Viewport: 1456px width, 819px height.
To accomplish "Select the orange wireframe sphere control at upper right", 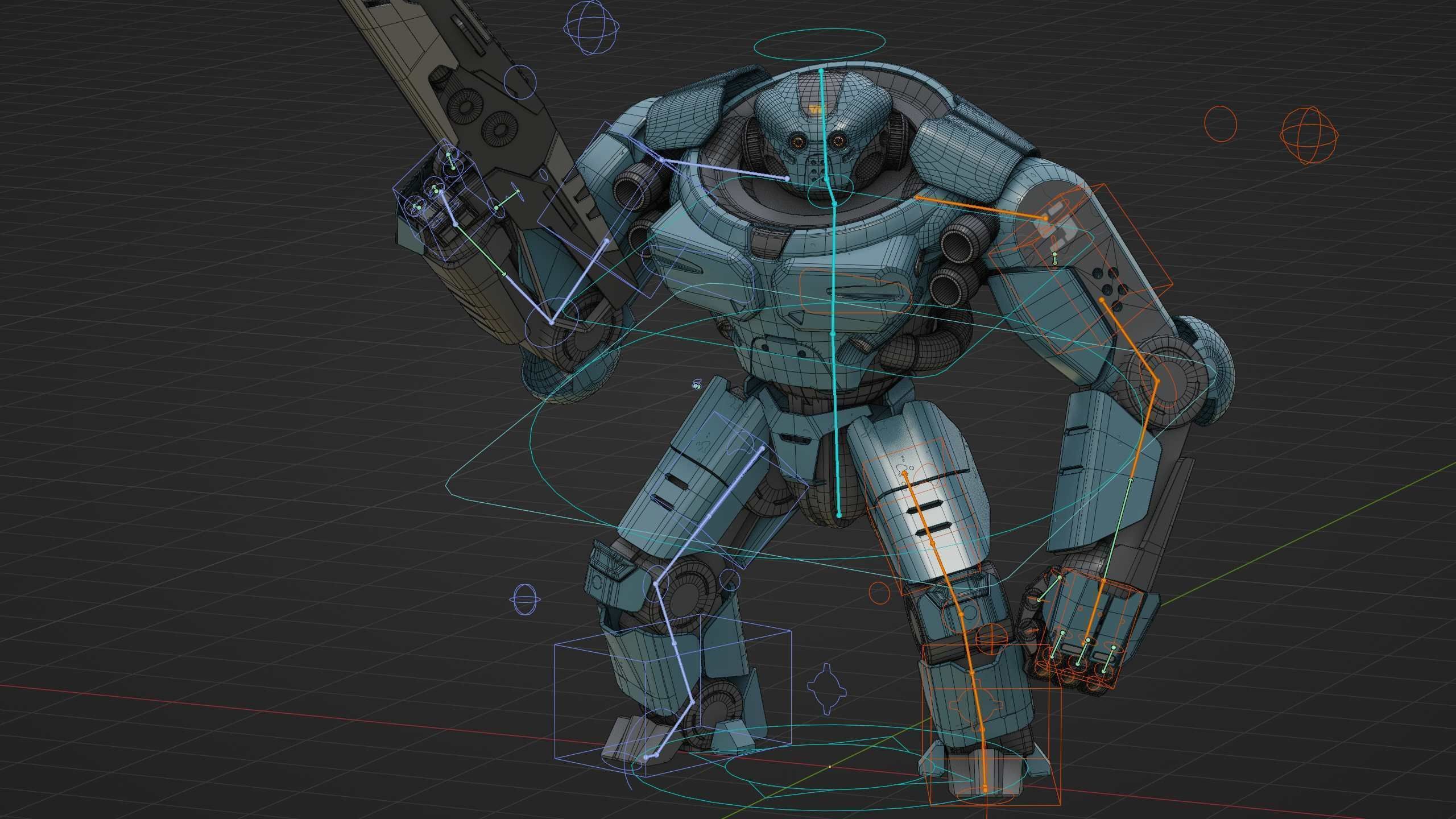I will click(x=1309, y=135).
